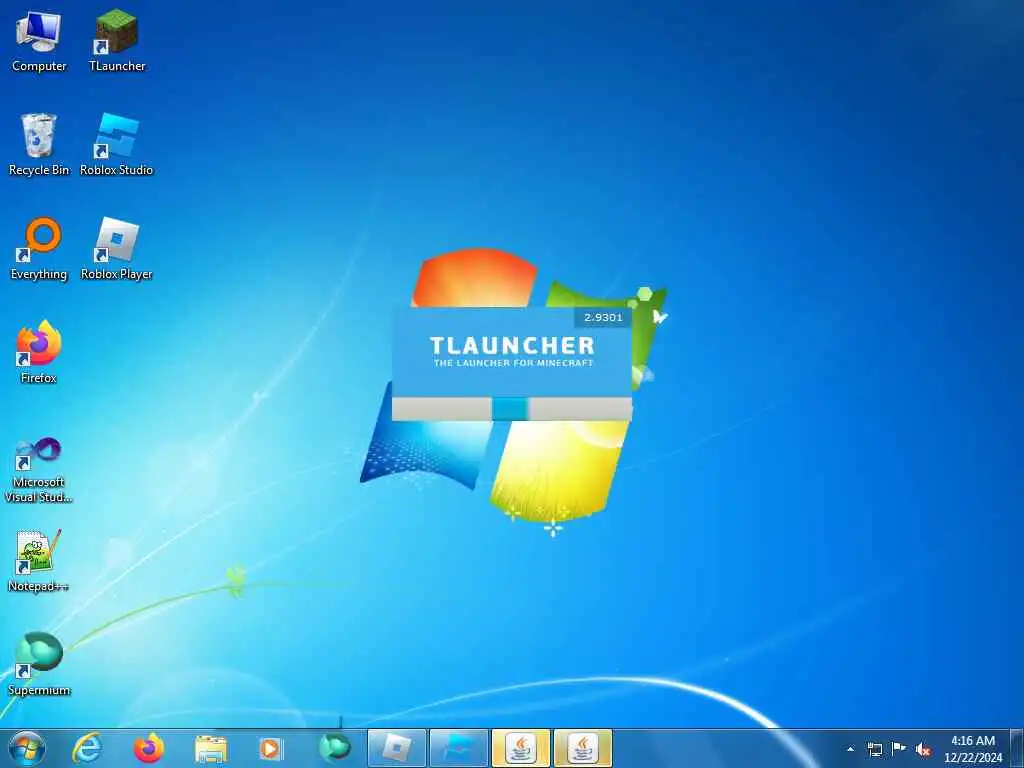Screen dimensions: 1024x768
Task: Select the Recycle Bin icon
Action: pos(39,145)
